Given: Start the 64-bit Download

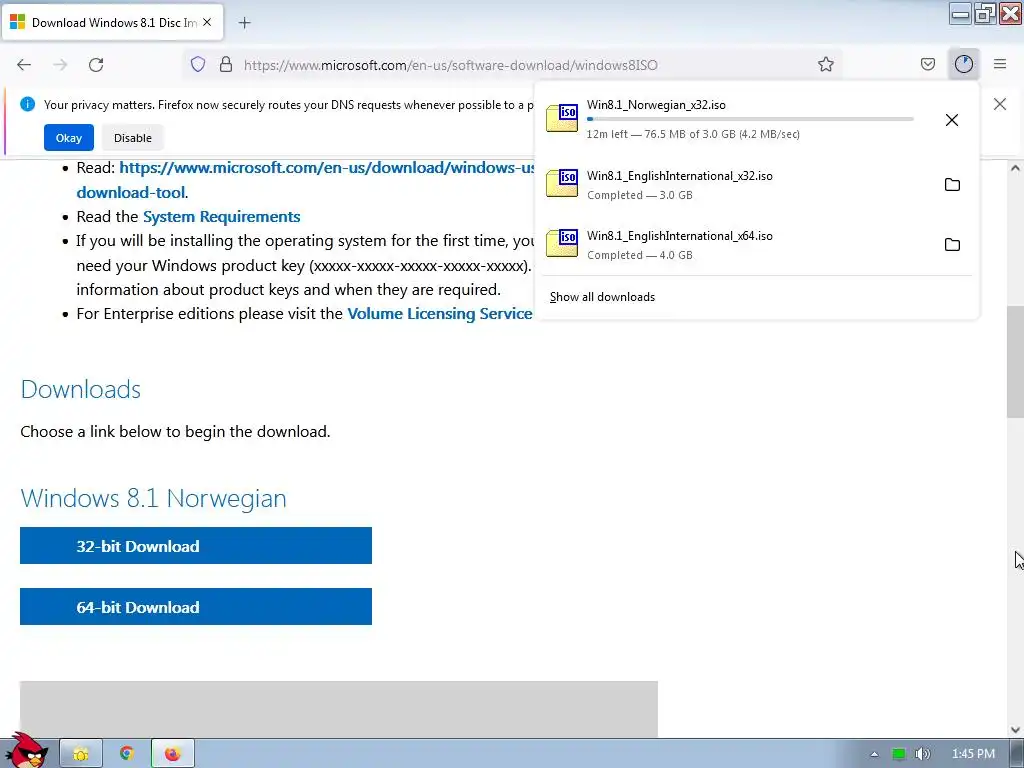Looking at the screenshot, I should 196,607.
